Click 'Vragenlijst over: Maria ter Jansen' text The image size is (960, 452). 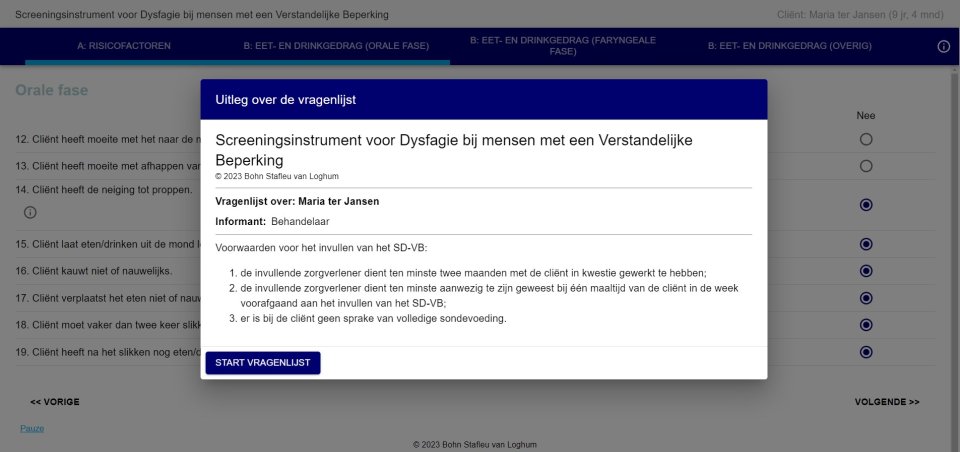click(x=297, y=202)
